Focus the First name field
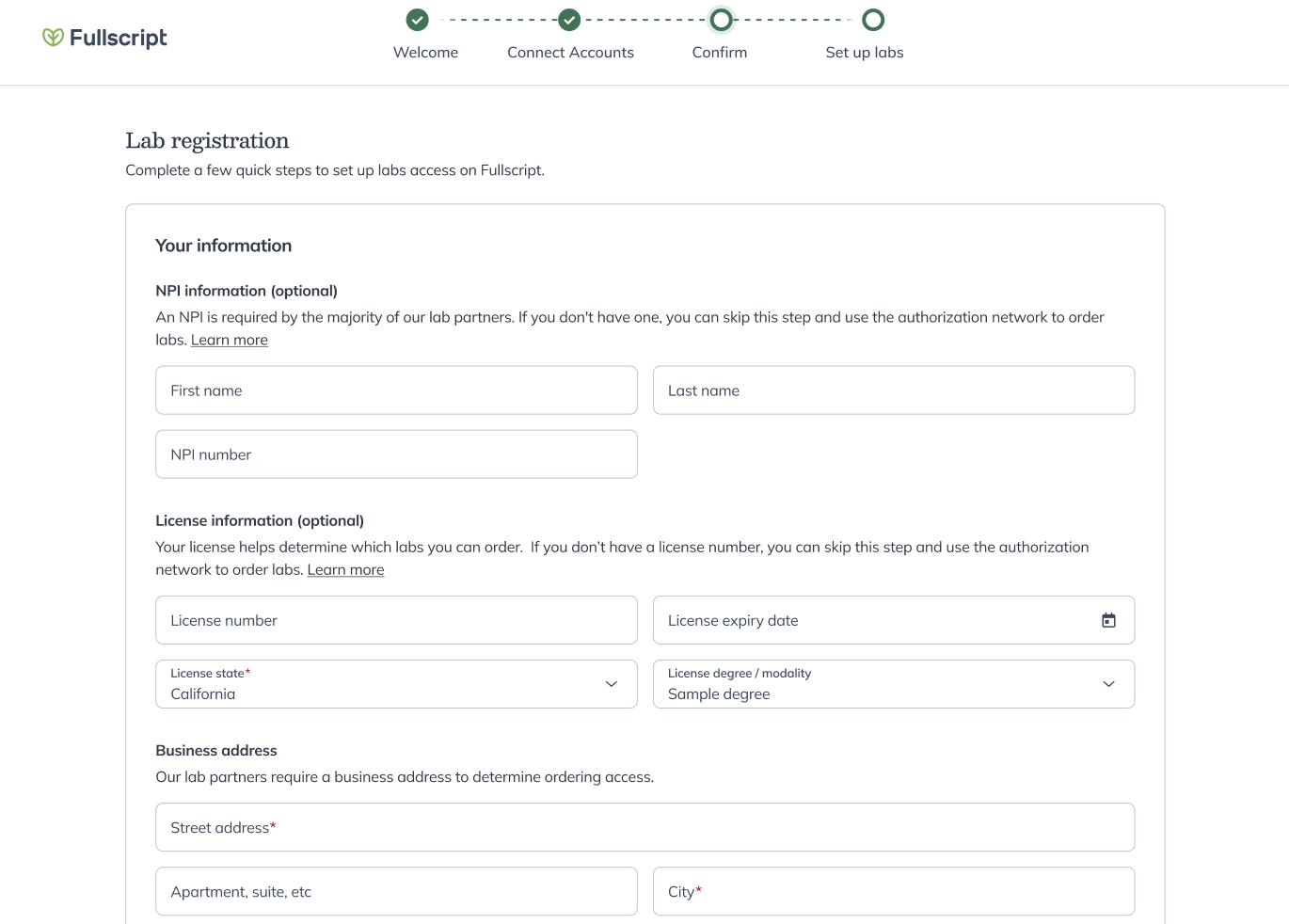 tap(396, 390)
